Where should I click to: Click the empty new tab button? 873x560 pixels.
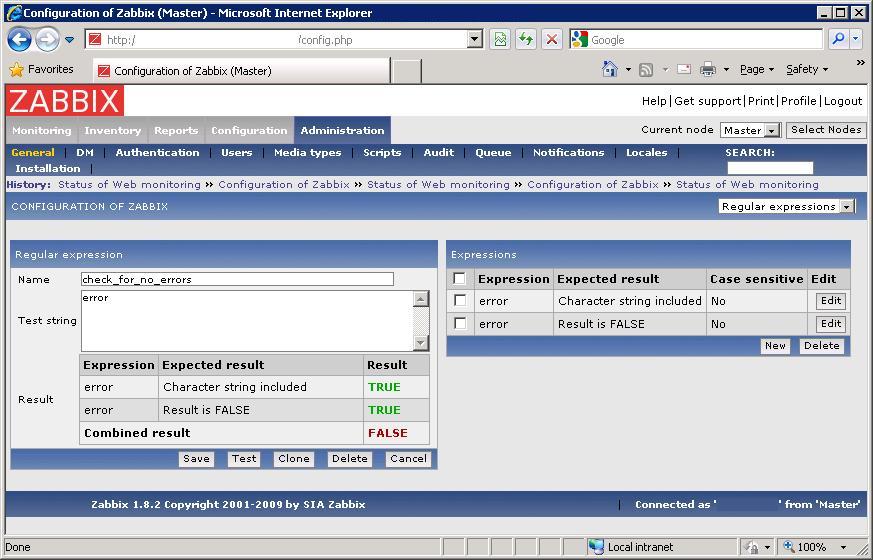pyautogui.click(x=406, y=71)
